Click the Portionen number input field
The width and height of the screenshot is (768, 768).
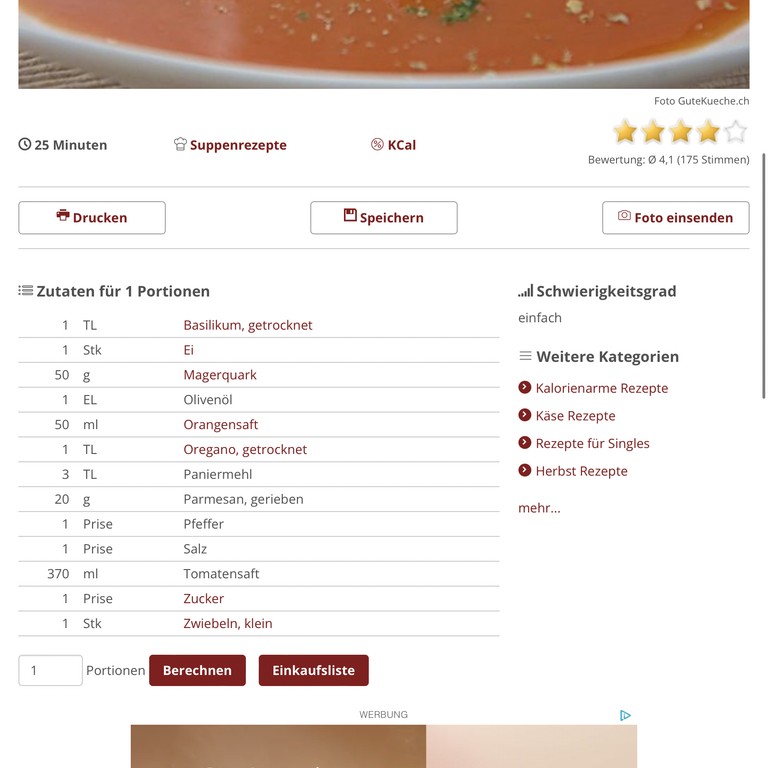click(x=50, y=670)
